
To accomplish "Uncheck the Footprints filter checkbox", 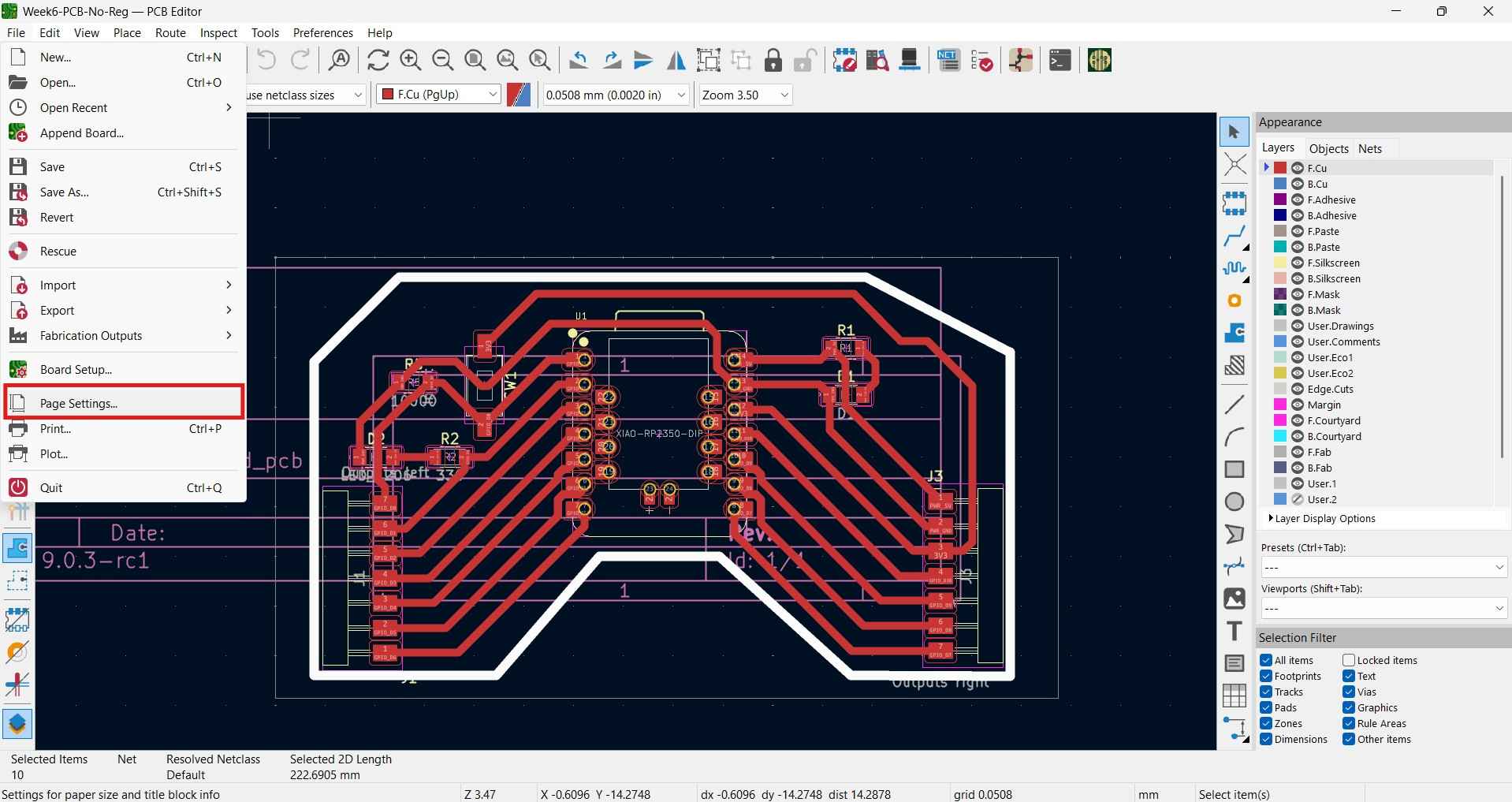I will click(x=1266, y=676).
